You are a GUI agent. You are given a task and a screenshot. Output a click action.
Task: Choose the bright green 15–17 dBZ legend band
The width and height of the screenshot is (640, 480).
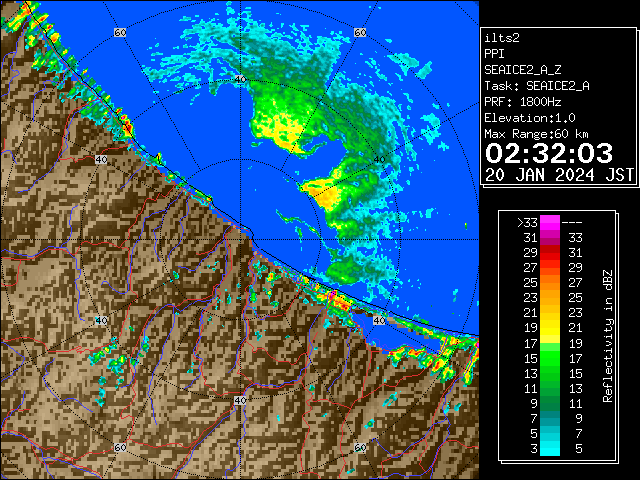[550, 358]
